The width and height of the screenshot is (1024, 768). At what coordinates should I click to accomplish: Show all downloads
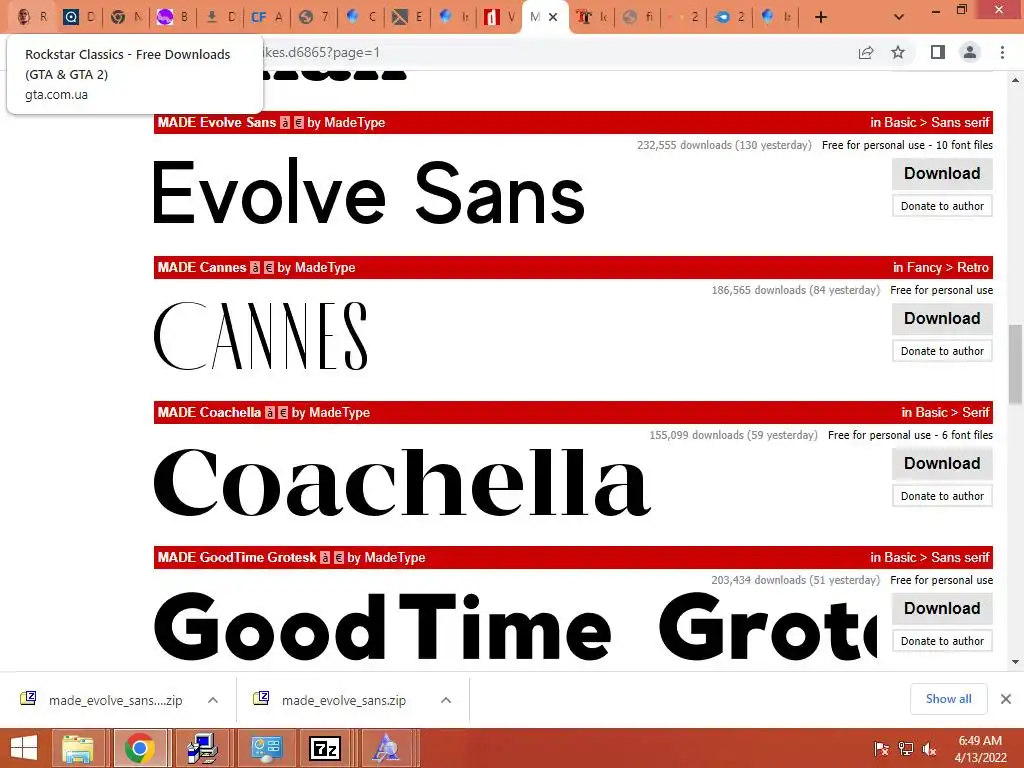coord(948,699)
